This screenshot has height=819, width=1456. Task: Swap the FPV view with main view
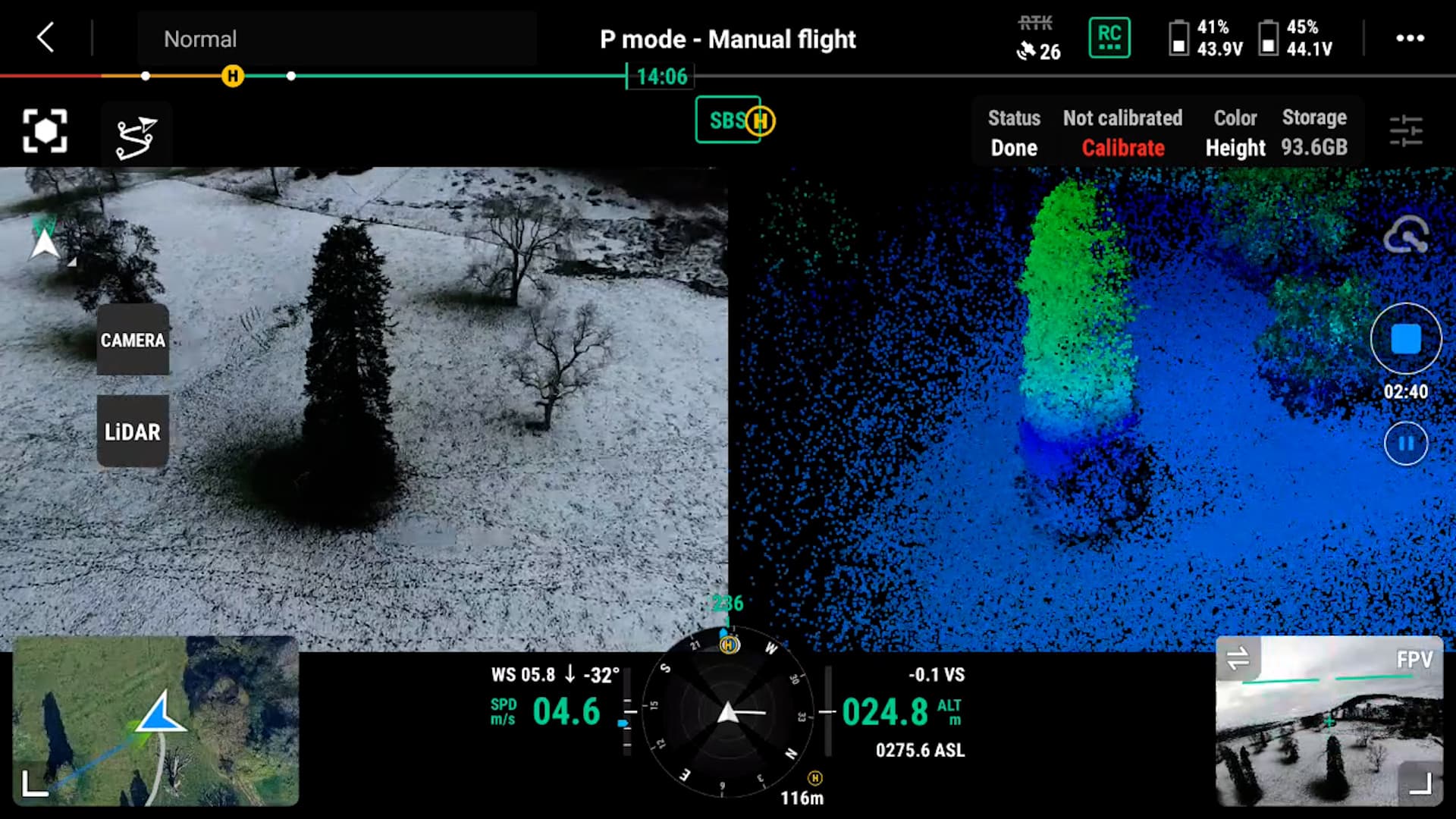pyautogui.click(x=1238, y=657)
